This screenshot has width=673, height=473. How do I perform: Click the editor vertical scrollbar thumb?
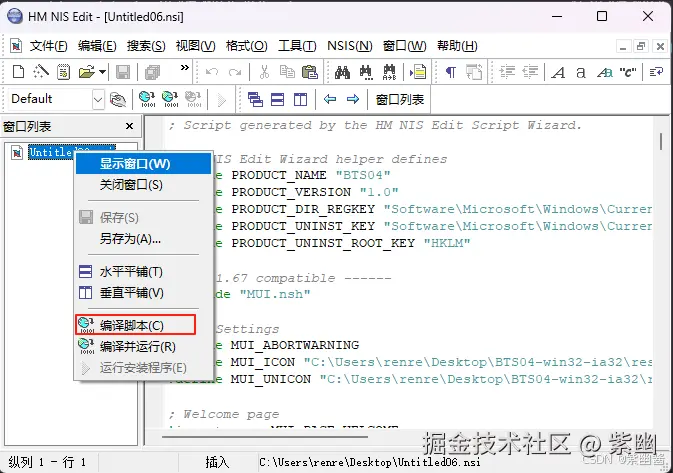pos(661,142)
